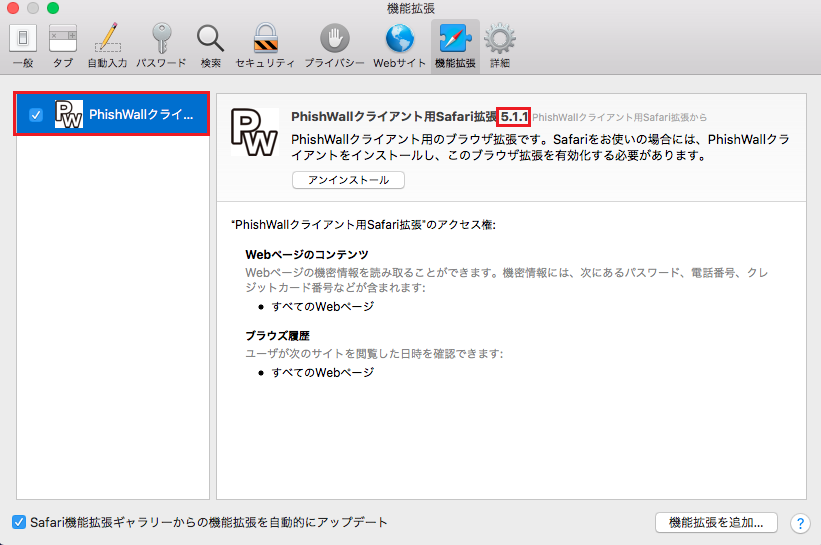Open the help question mark button
Screen dimensions: 821x545
click(x=800, y=523)
